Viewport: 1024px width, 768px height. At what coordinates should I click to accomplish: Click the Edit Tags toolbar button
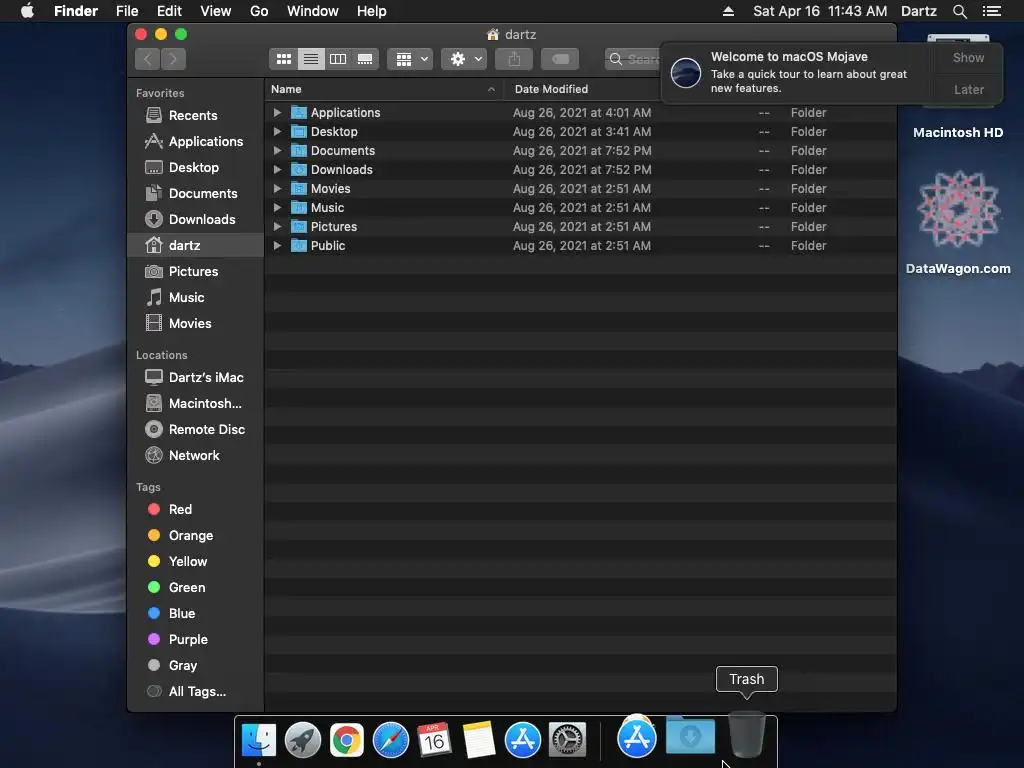click(x=560, y=59)
